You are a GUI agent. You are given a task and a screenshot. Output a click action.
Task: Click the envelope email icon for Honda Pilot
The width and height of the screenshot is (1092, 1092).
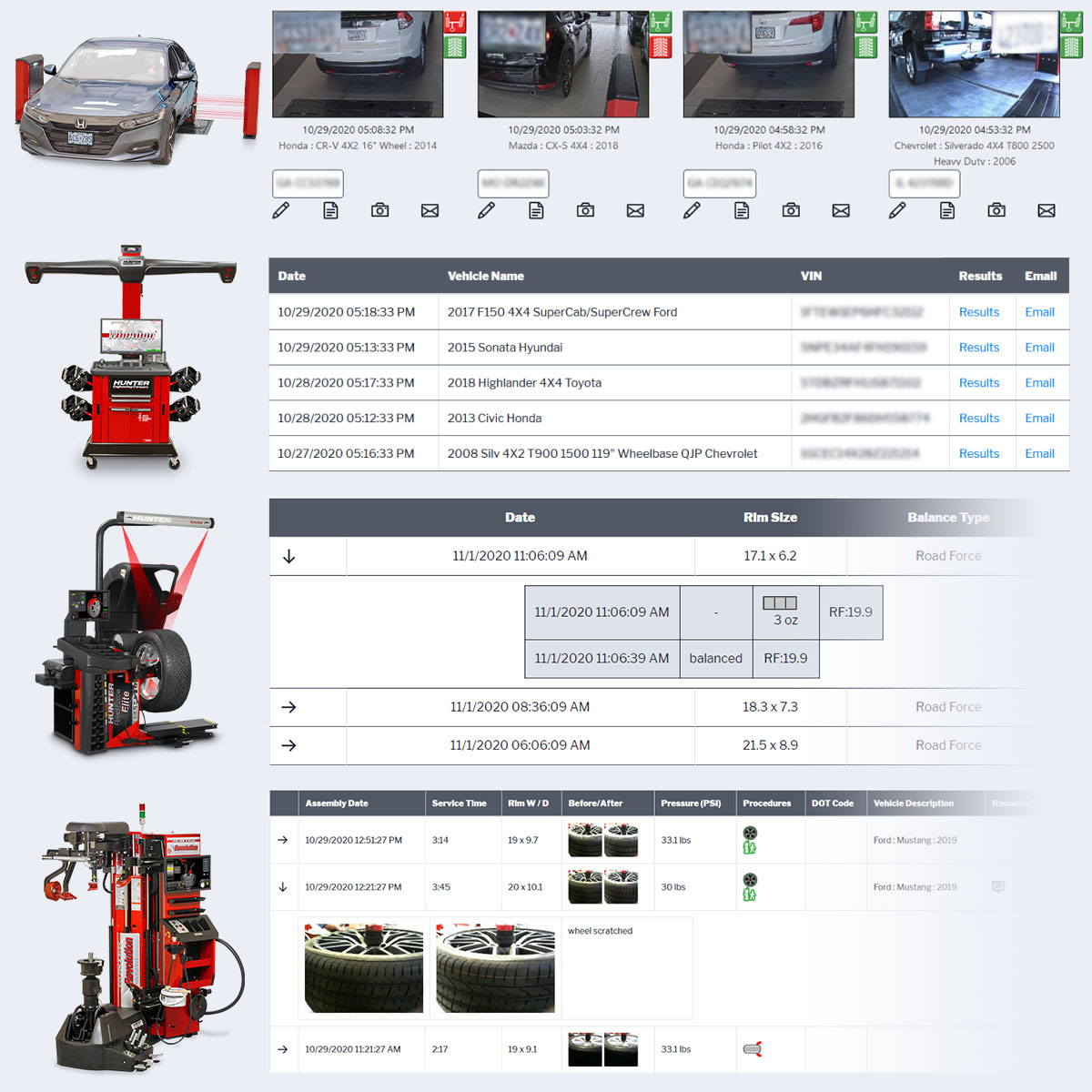pyautogui.click(x=841, y=210)
